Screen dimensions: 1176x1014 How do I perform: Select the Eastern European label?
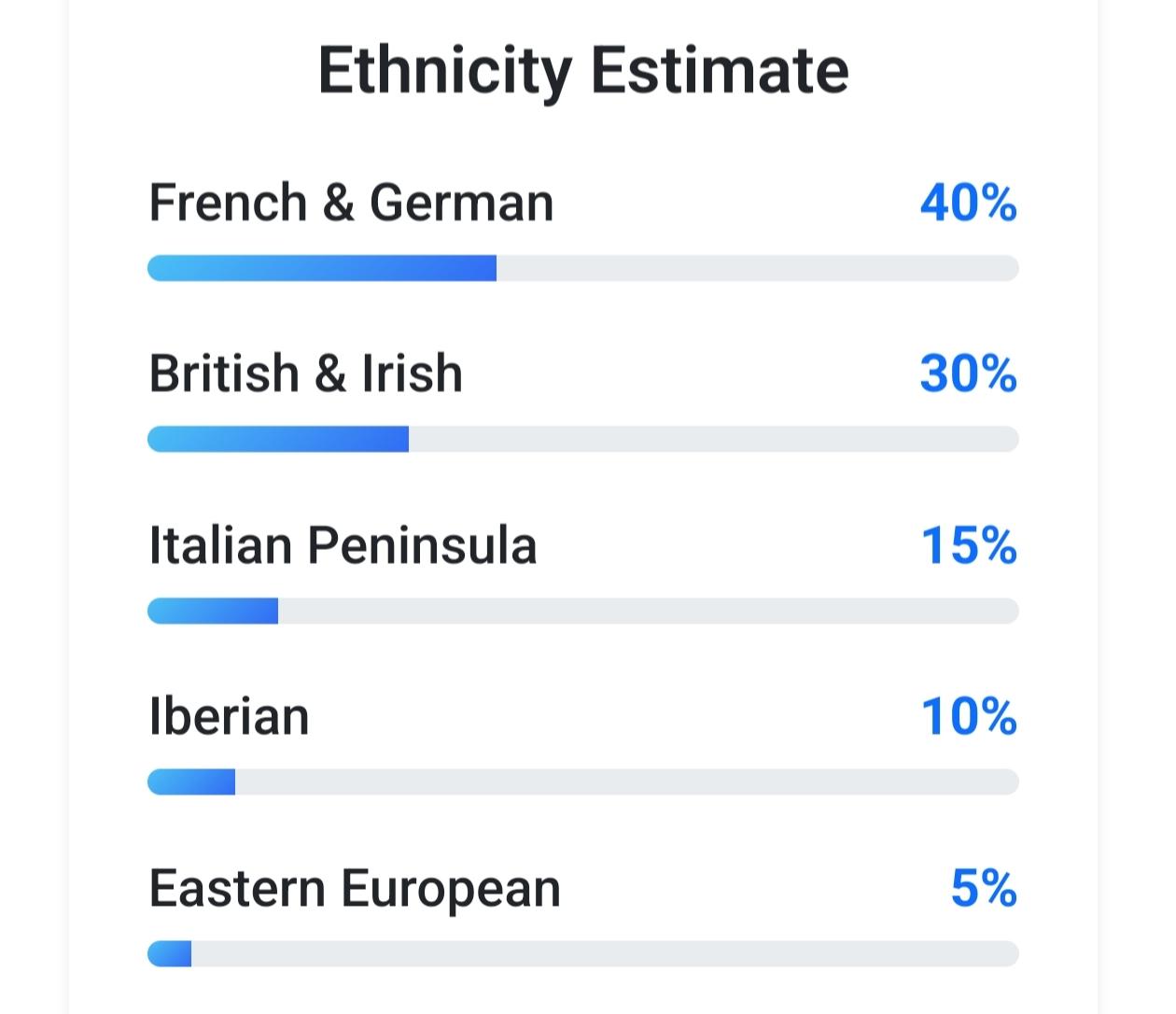(355, 888)
